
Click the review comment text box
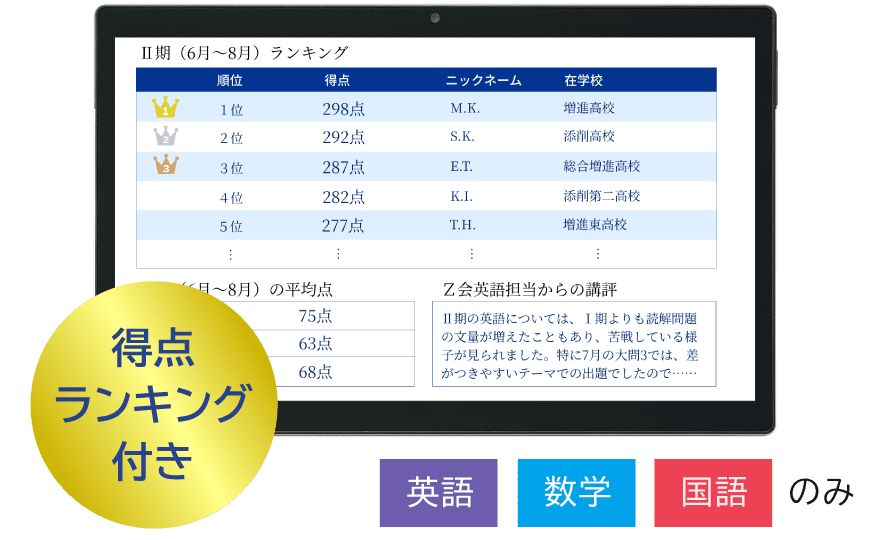[574, 344]
